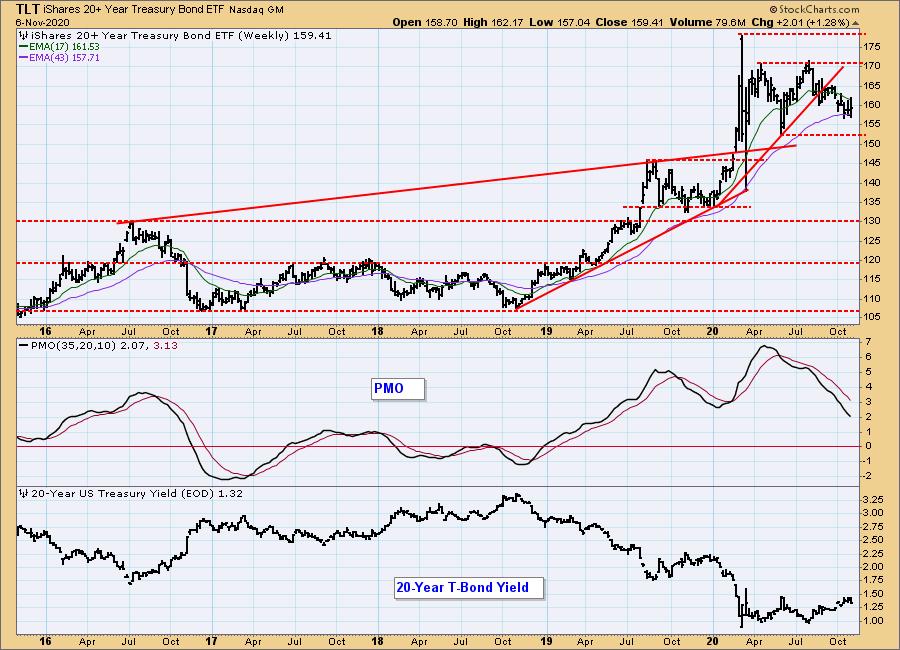Viewport: 900px width, 650px height.
Task: Click the bar icon beside 20-Year US Treasury Yield
Action: [x=23, y=493]
